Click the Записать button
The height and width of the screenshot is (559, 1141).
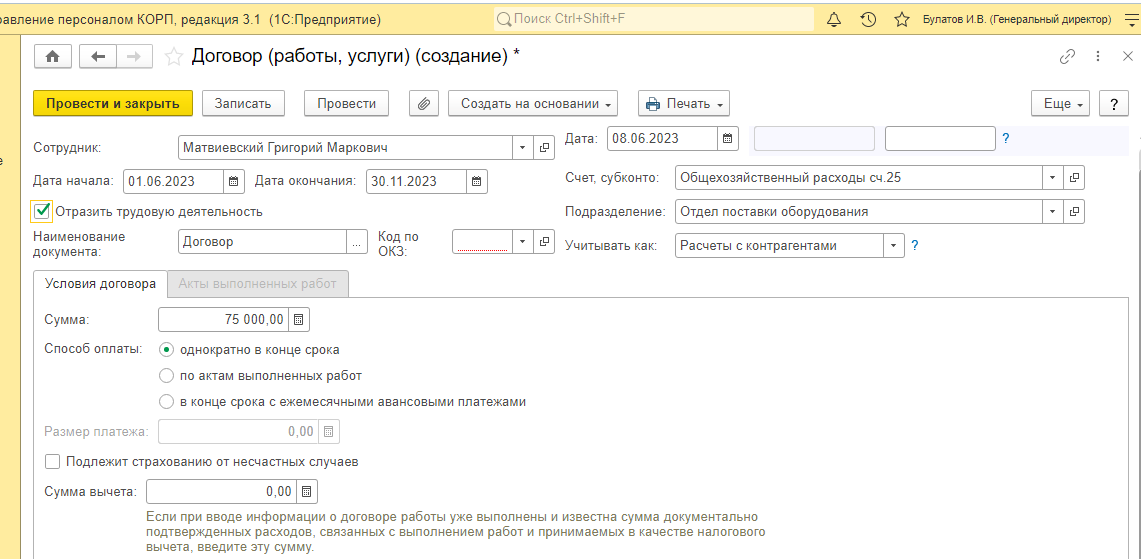[243, 103]
